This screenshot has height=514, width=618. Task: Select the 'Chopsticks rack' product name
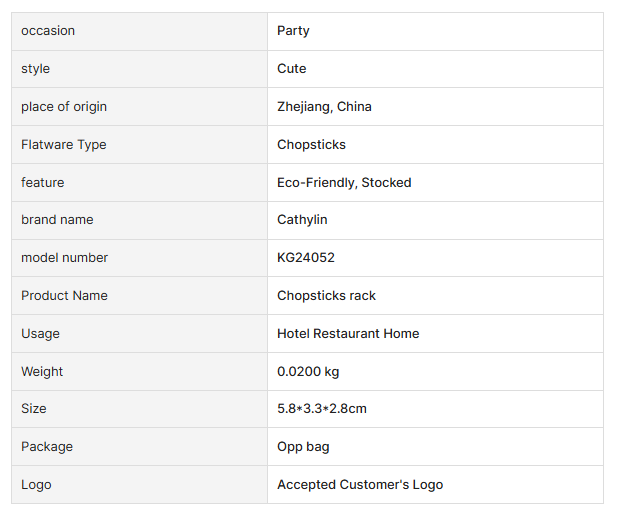pos(327,296)
